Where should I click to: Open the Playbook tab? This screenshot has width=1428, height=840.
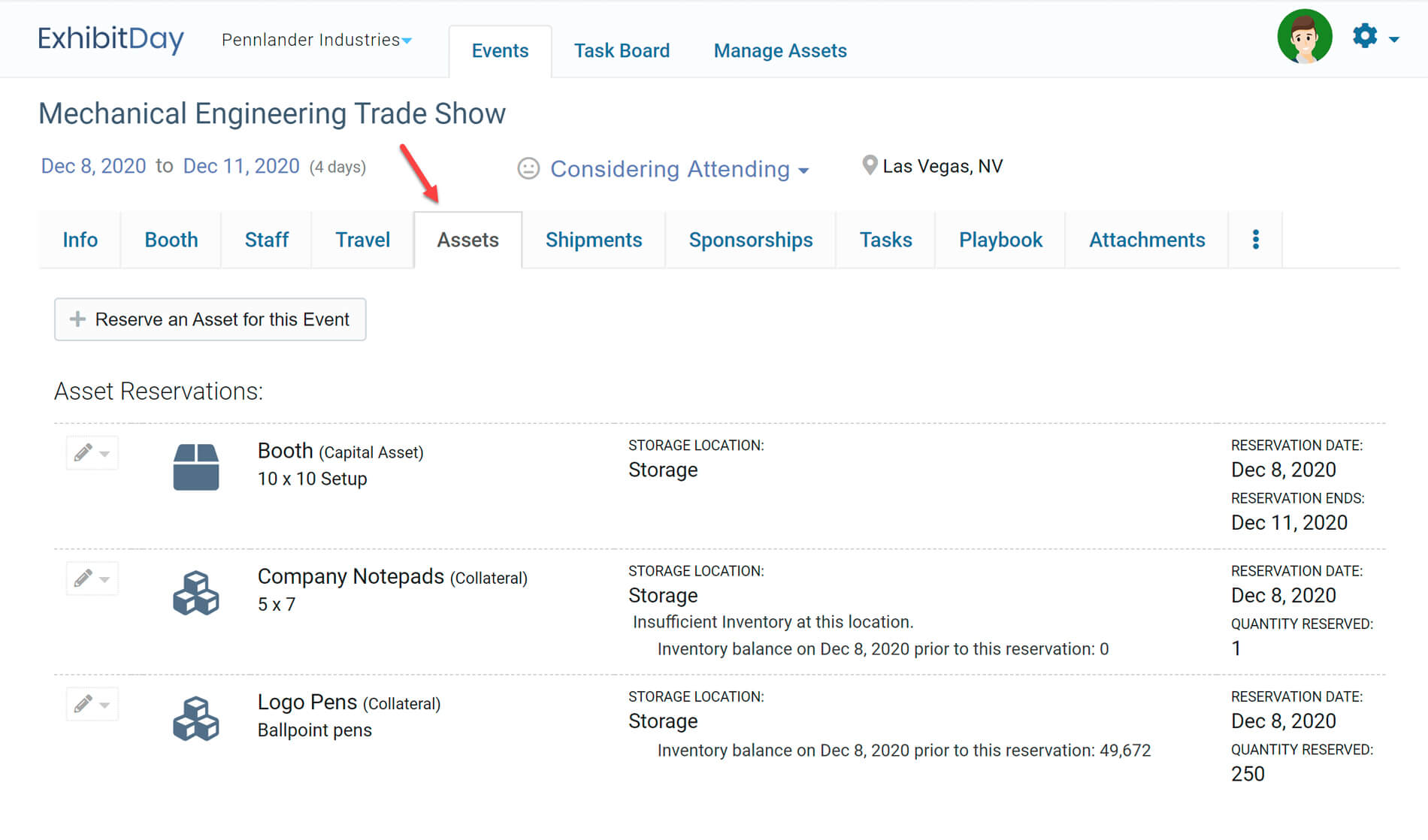point(1000,240)
